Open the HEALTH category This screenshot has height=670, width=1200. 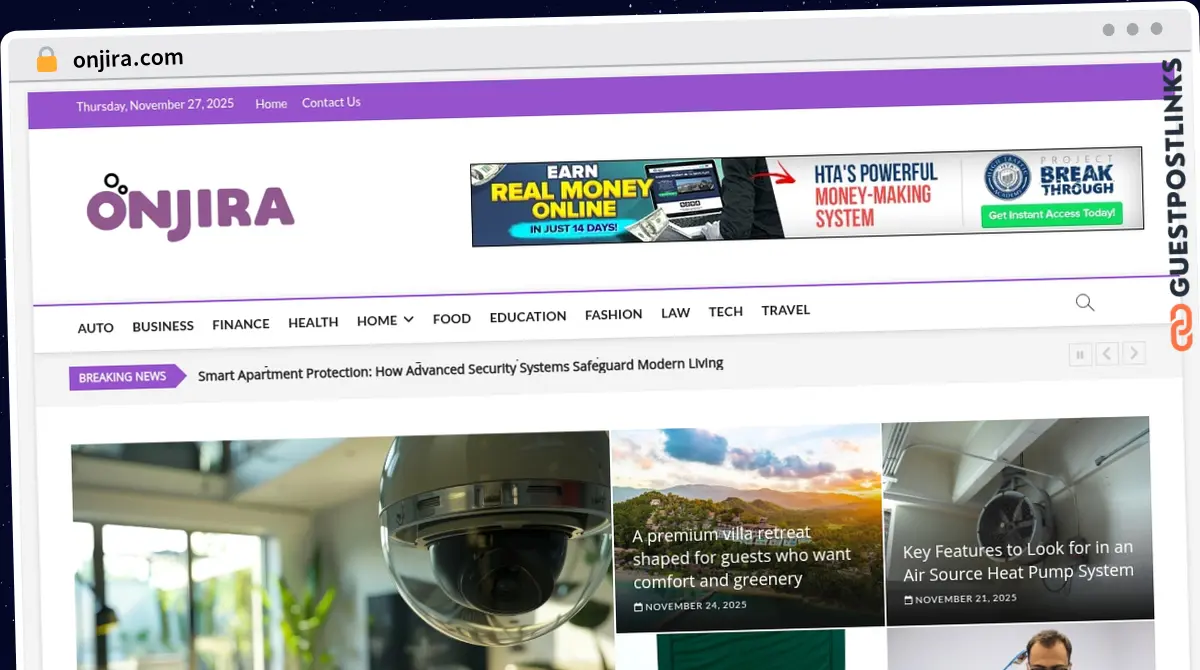(x=313, y=322)
